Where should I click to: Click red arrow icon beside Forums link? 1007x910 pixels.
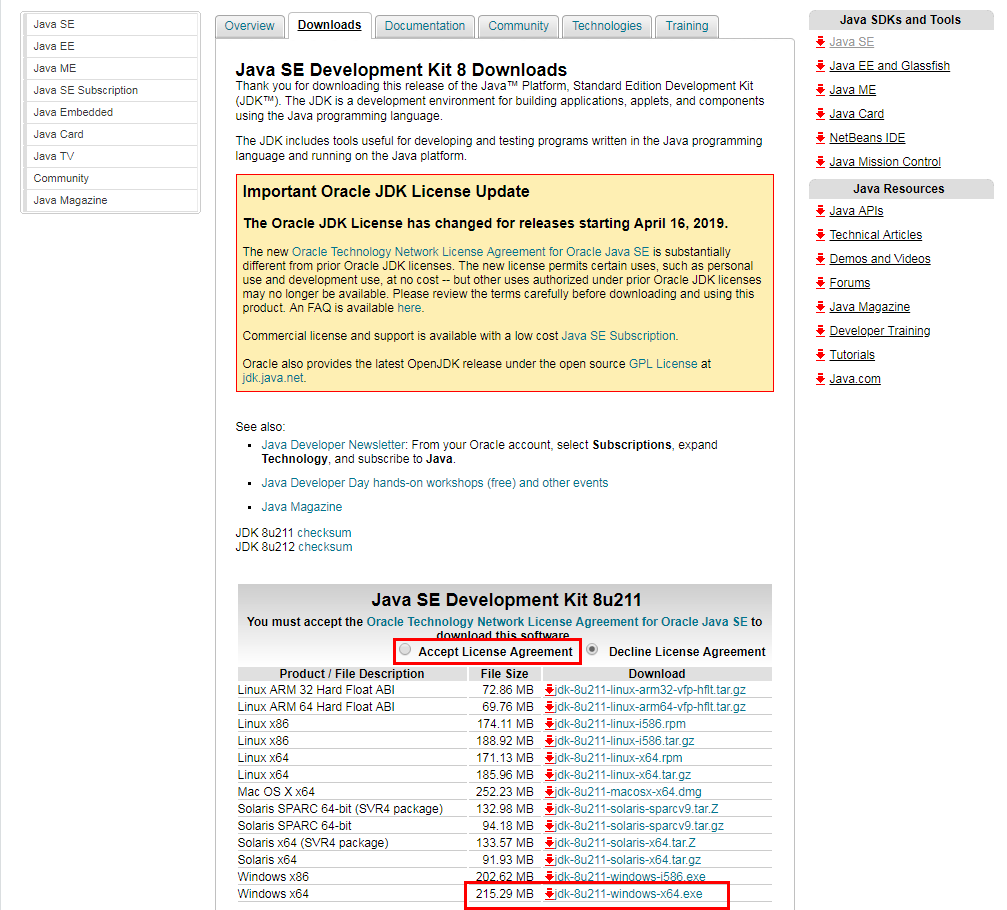tap(820, 283)
